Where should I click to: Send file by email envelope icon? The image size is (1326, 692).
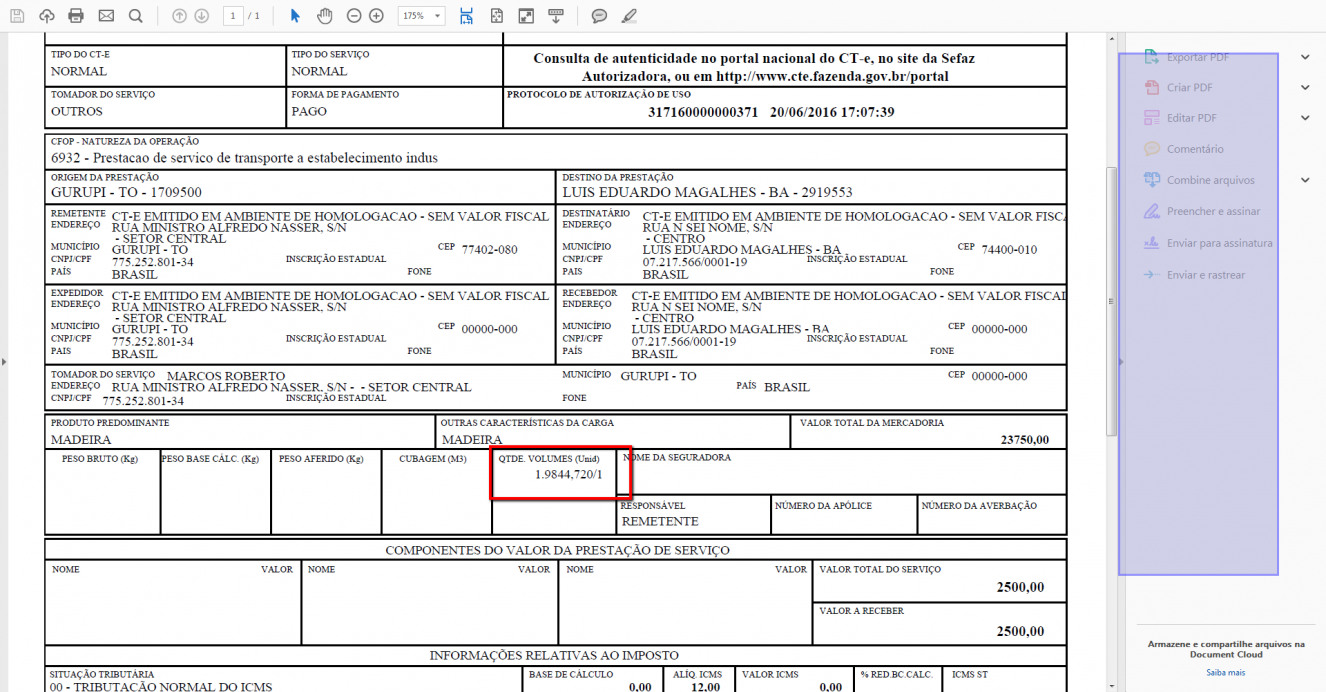tap(106, 16)
